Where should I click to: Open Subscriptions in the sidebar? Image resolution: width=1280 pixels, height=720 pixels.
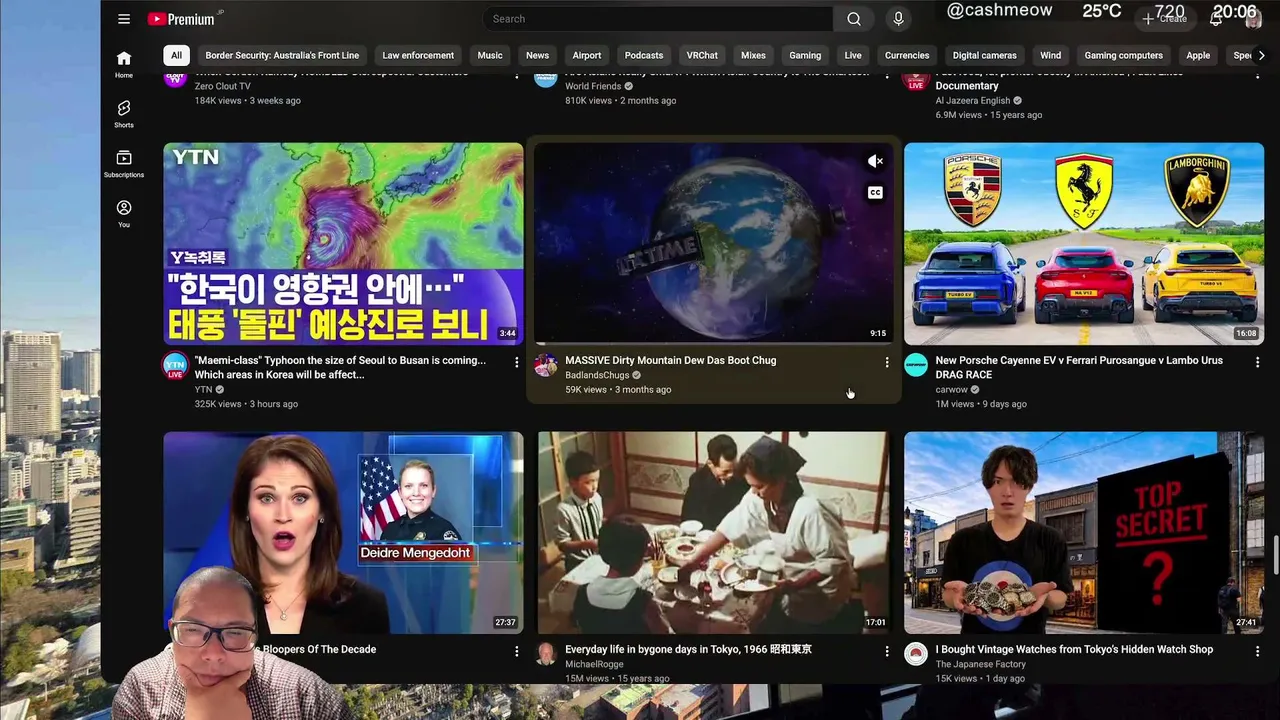[x=124, y=164]
